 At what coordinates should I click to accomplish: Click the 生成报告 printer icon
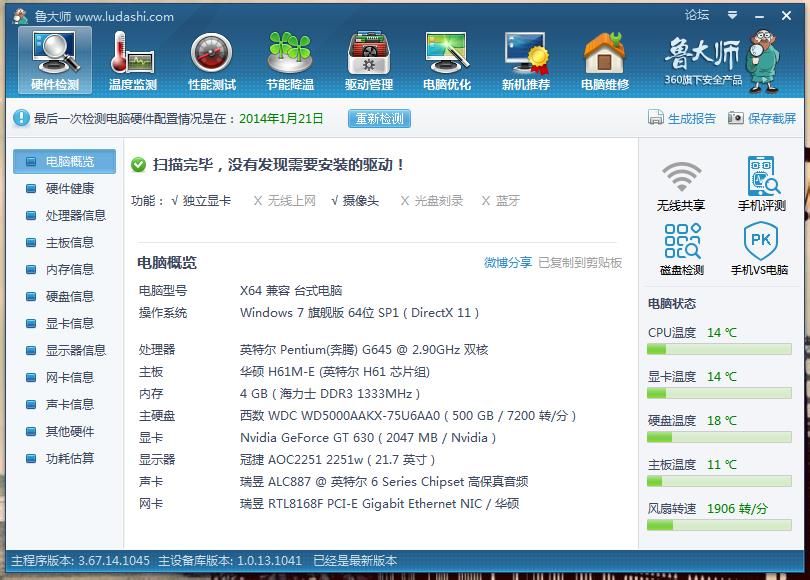click(656, 118)
